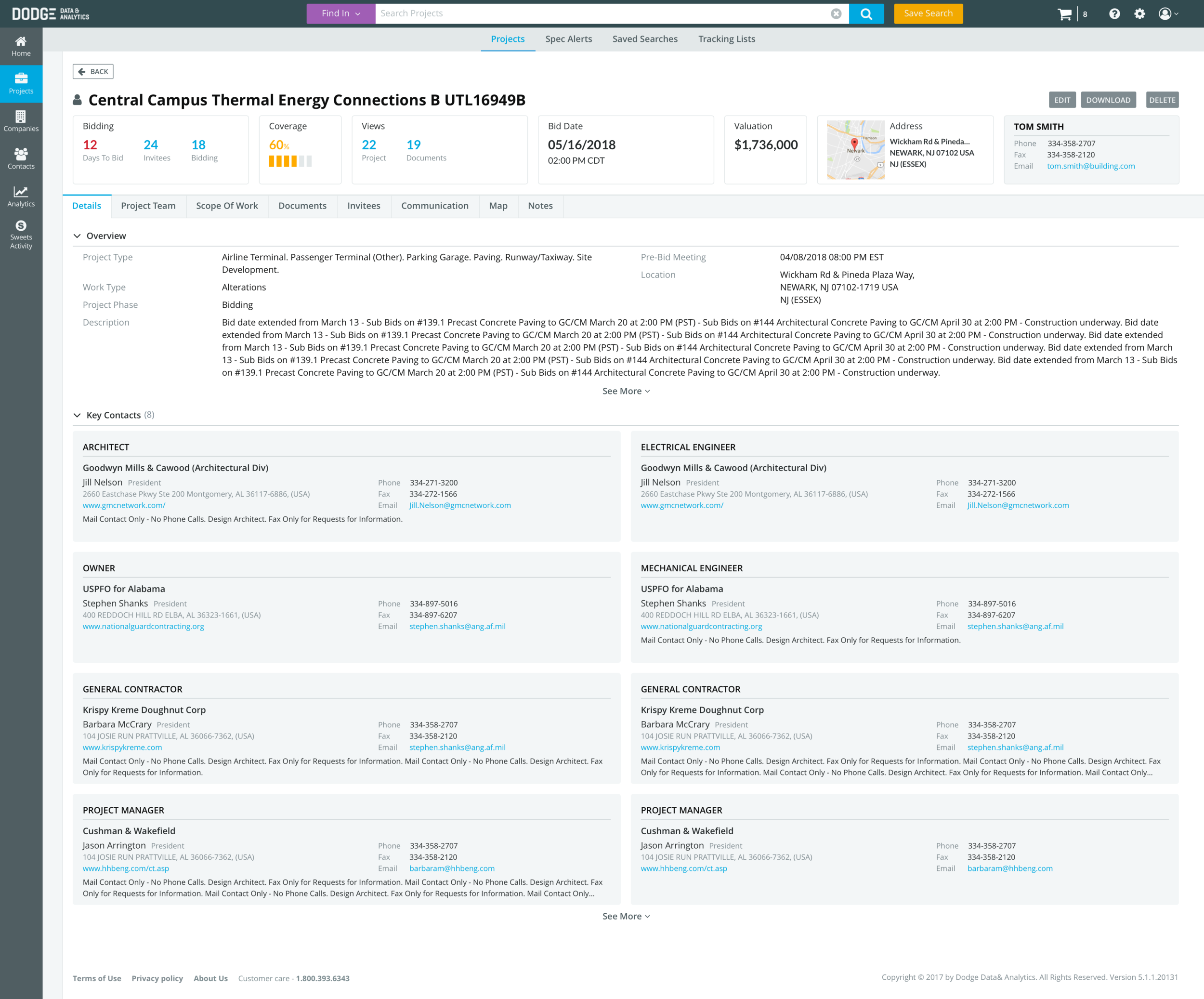
Task: Expand description with See More
Action: point(626,391)
